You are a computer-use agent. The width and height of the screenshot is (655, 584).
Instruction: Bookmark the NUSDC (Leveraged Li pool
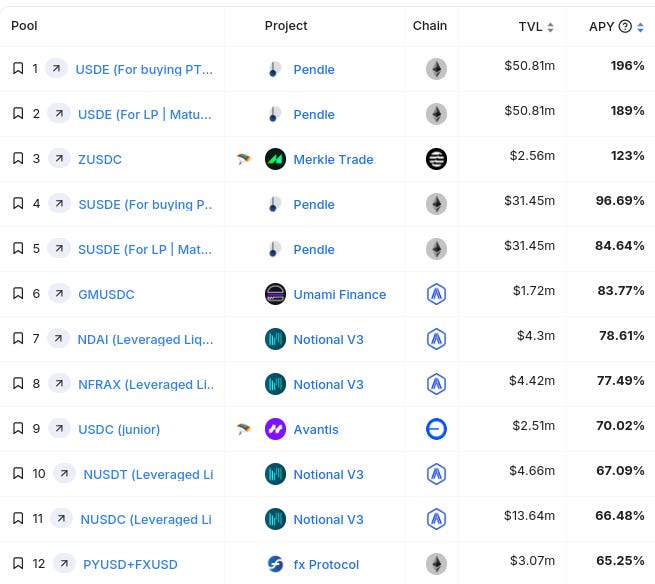tap(18, 519)
